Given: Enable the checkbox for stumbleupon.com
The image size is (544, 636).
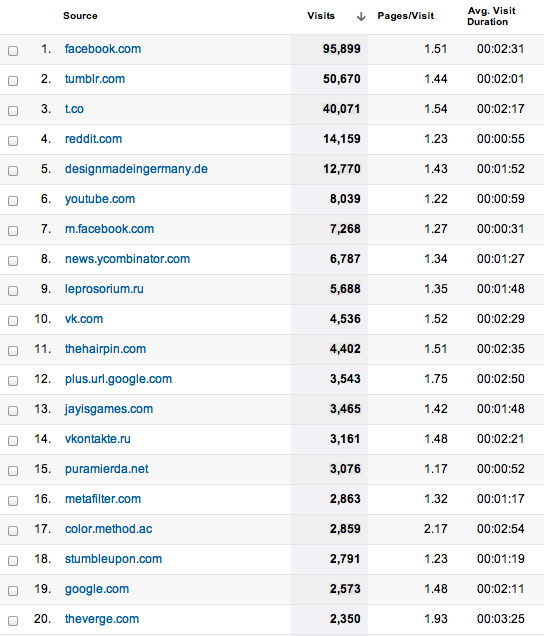Looking at the screenshot, I should pyautogui.click(x=13, y=561).
